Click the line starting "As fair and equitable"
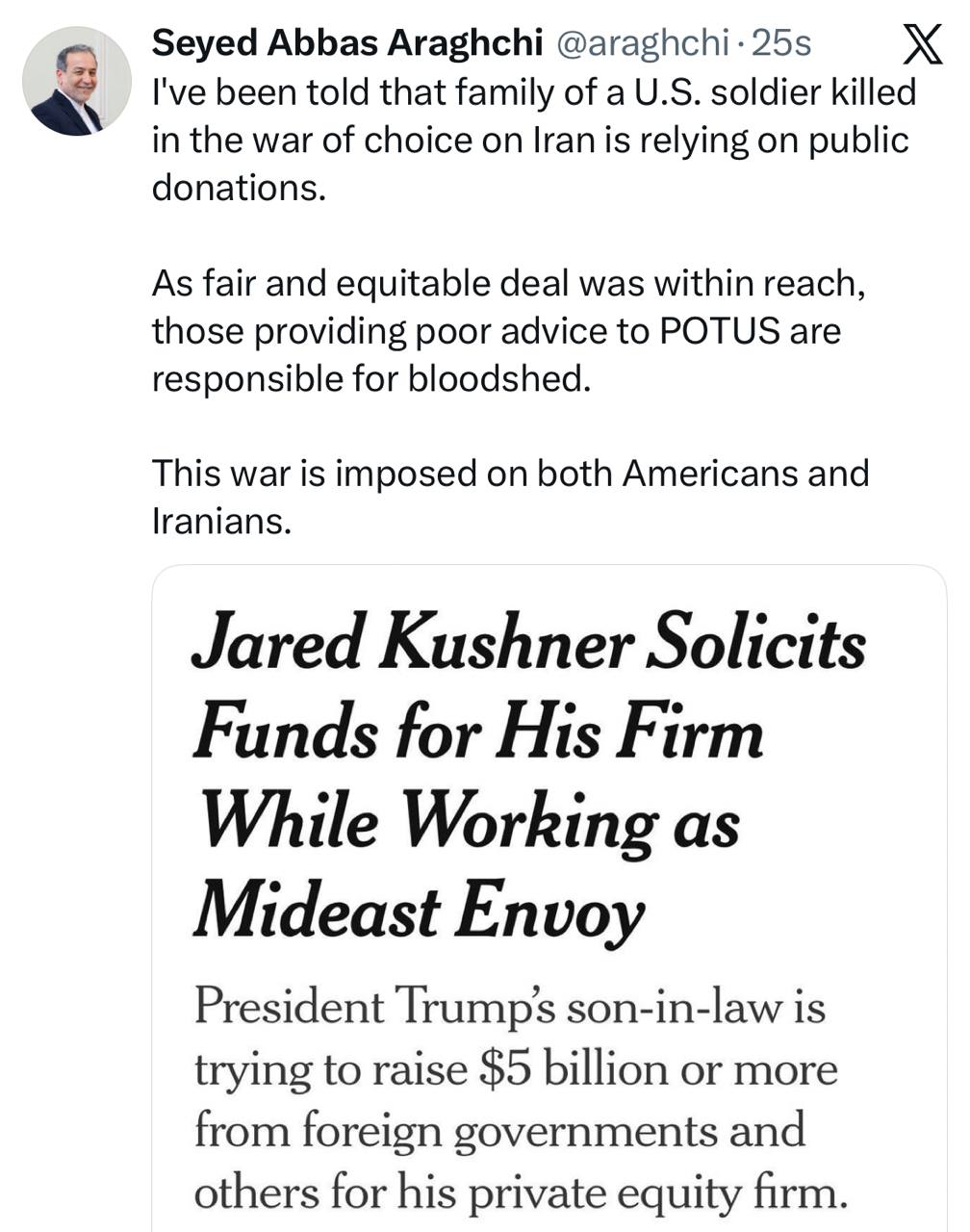 (508, 283)
